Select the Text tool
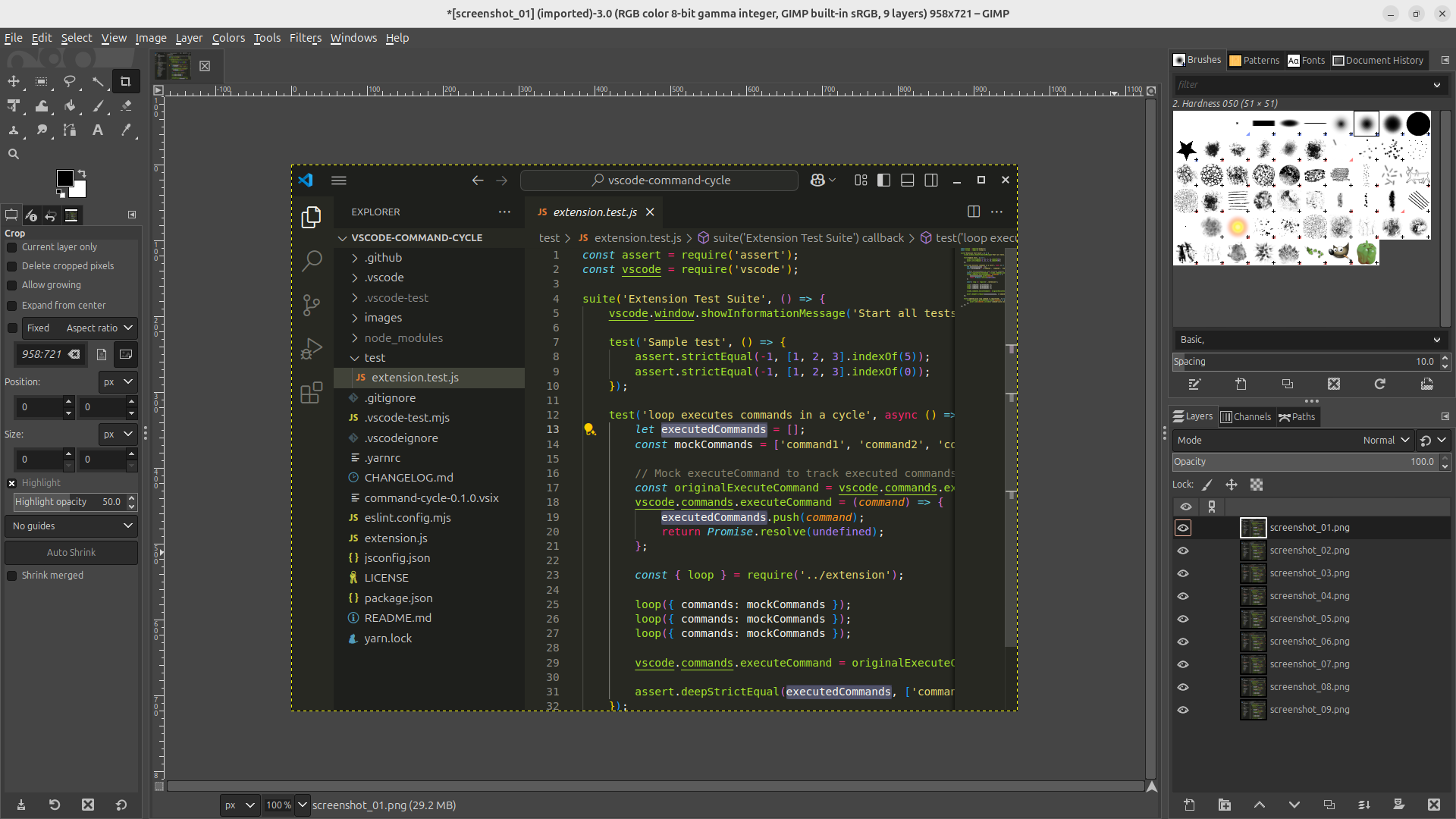Image resolution: width=1456 pixels, height=819 pixels. pyautogui.click(x=98, y=130)
